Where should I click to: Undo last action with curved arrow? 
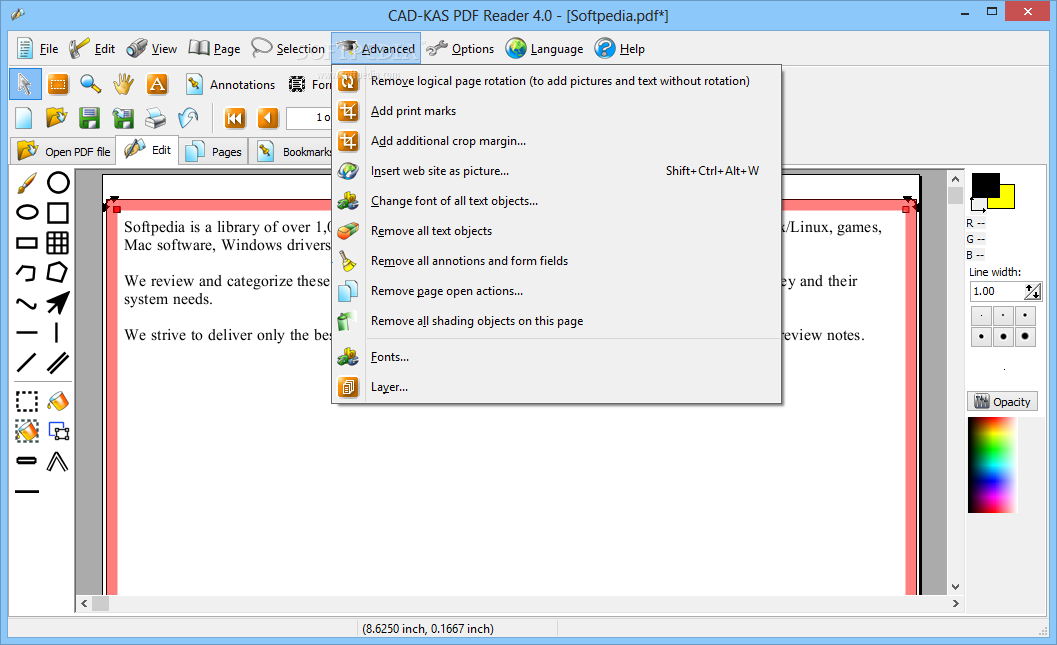pyautogui.click(x=188, y=118)
